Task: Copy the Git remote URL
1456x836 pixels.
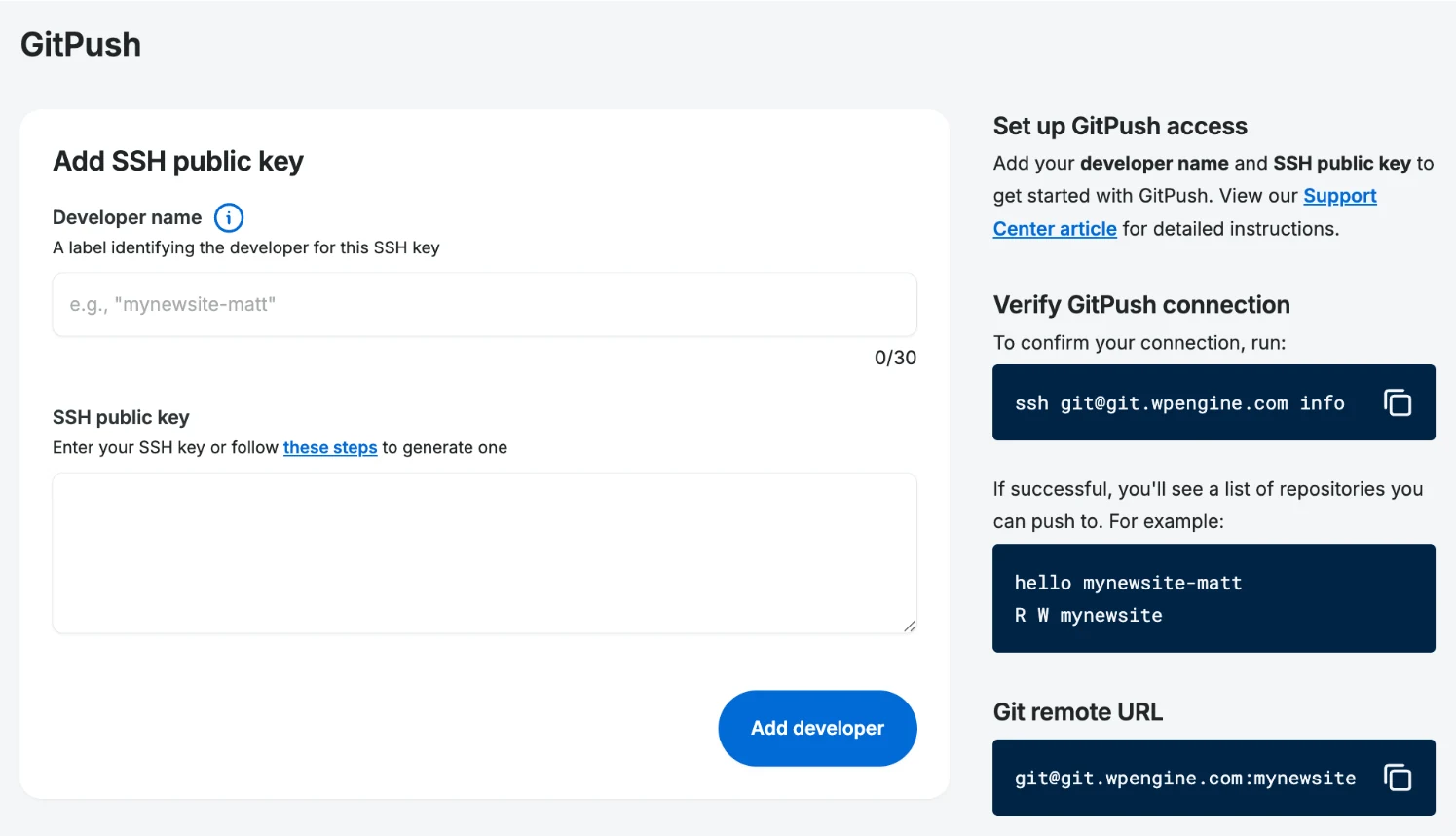Action: [1398, 778]
